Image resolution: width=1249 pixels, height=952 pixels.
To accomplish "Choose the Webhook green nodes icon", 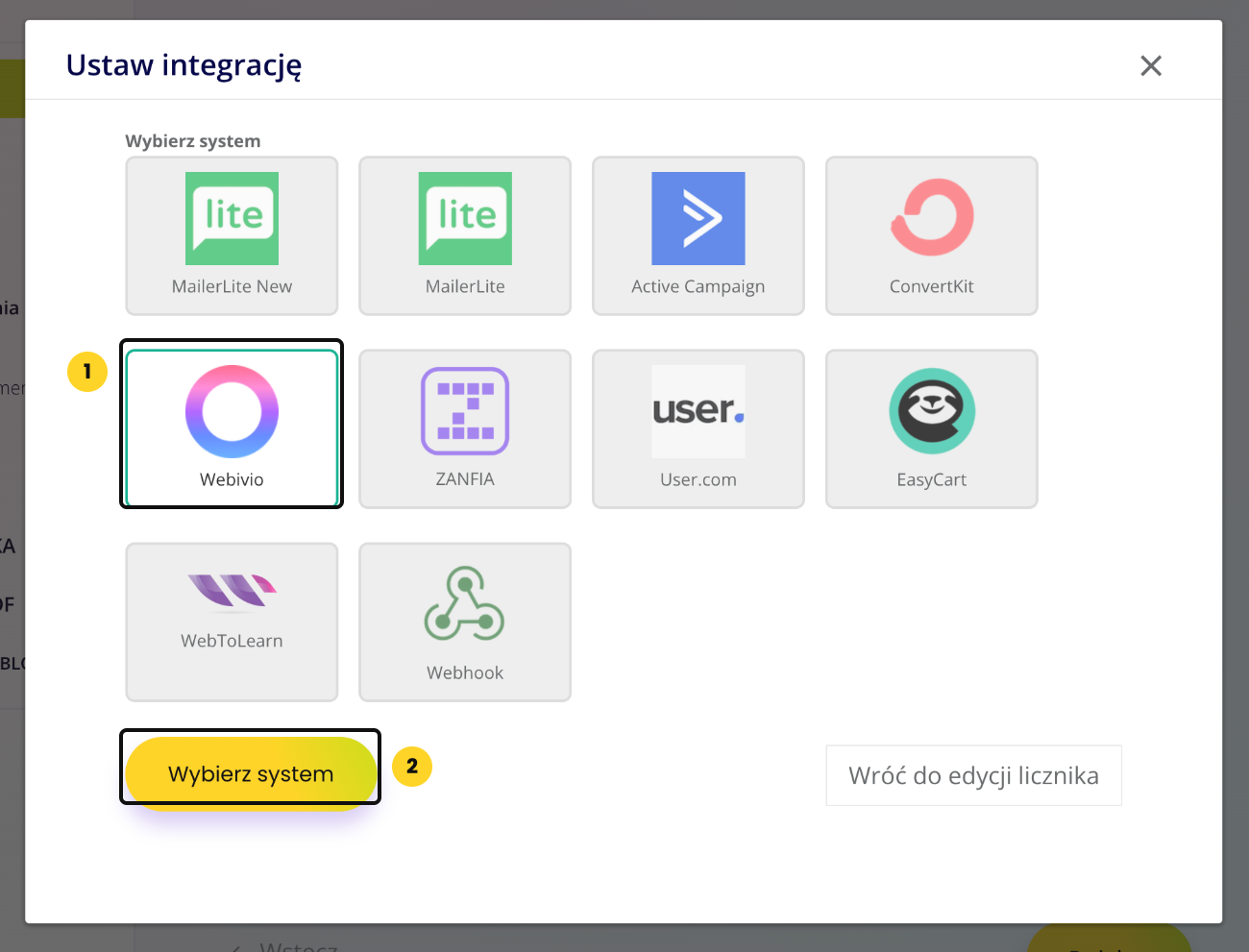I will (465, 603).
